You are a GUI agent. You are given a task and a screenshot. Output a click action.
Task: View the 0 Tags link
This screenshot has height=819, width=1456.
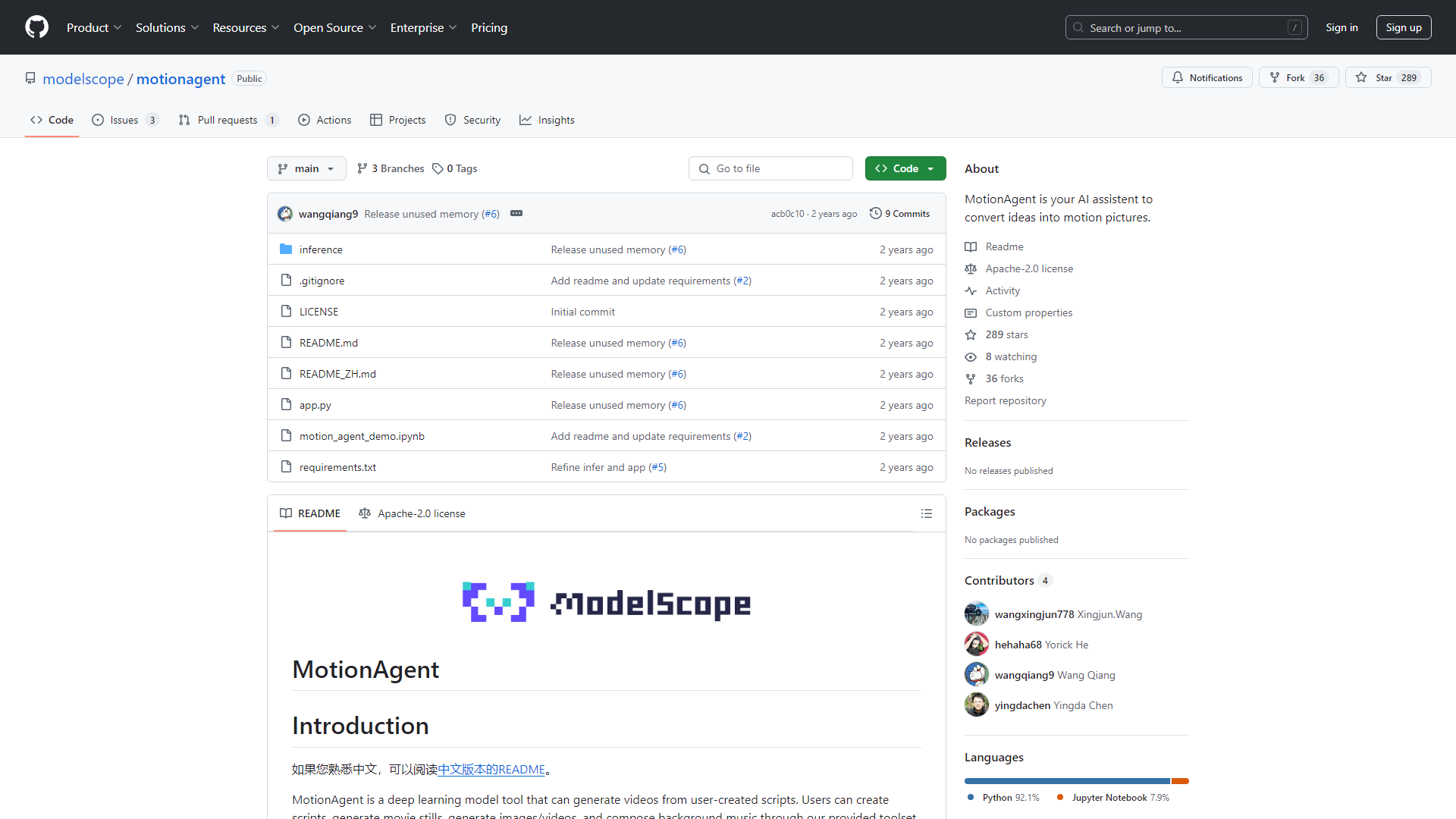click(x=455, y=168)
